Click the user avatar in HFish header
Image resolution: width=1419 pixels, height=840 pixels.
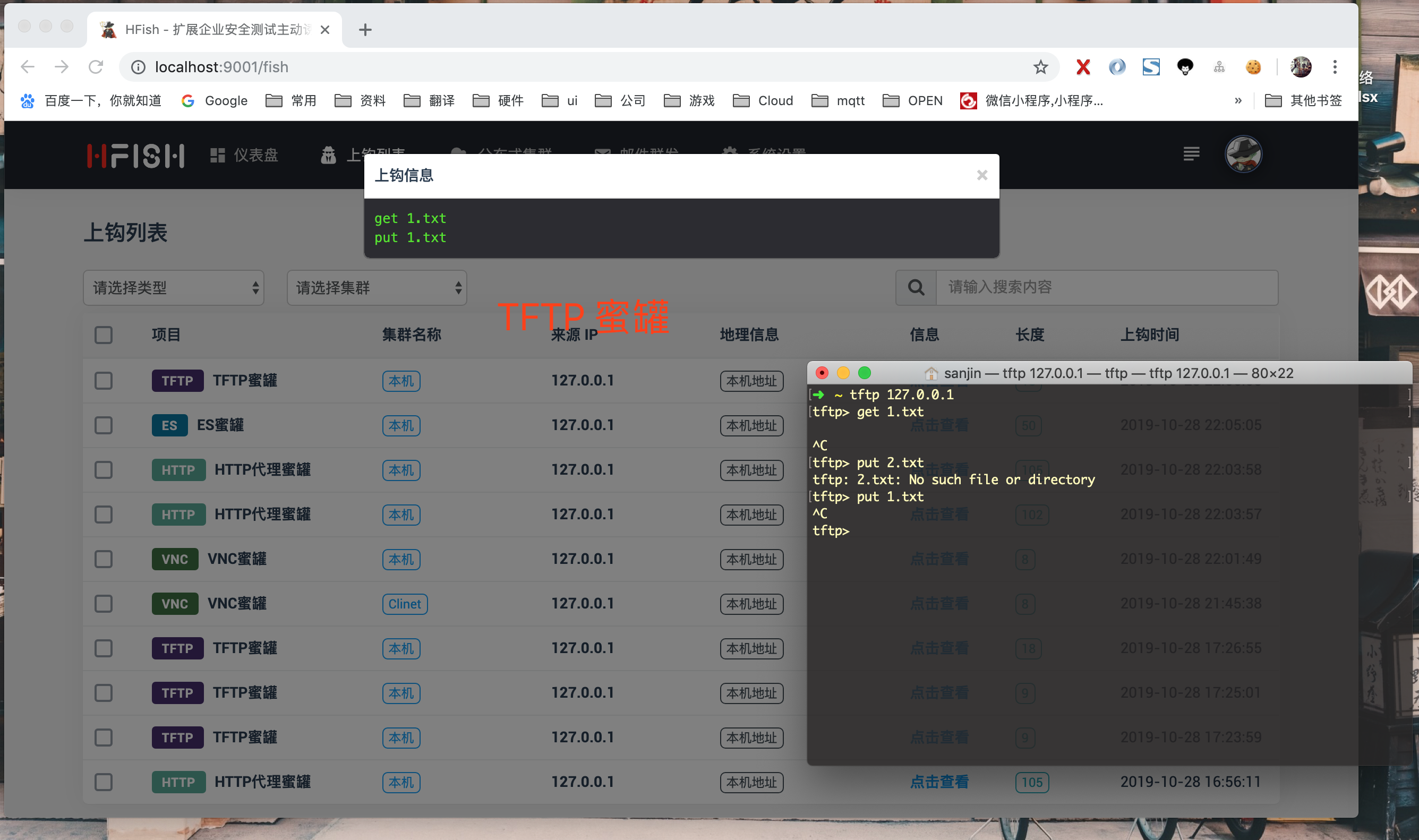tap(1243, 154)
